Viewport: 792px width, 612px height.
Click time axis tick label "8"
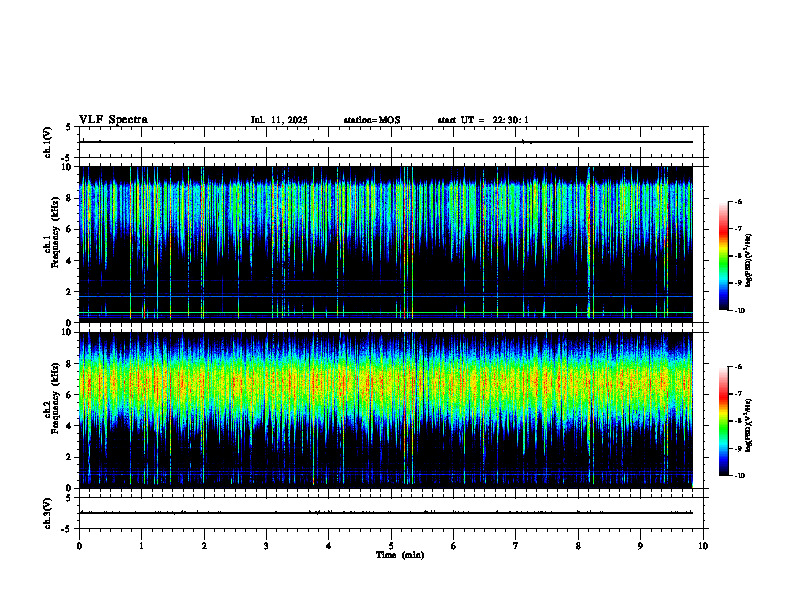point(578,546)
